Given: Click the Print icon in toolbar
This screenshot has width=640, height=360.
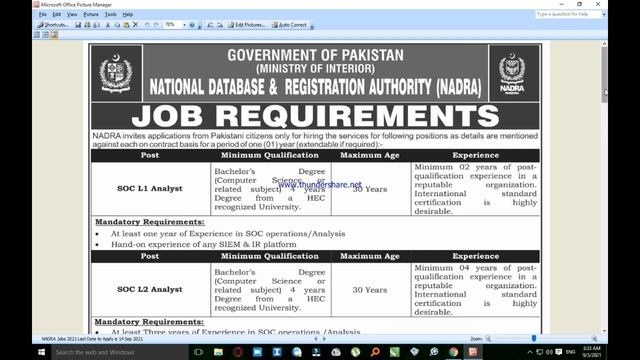Looking at the screenshot, I should (87, 25).
